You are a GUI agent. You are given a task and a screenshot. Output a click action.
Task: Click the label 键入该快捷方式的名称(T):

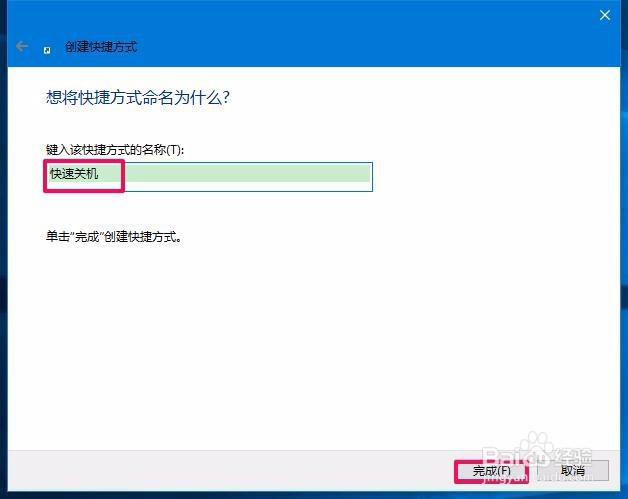click(115, 150)
